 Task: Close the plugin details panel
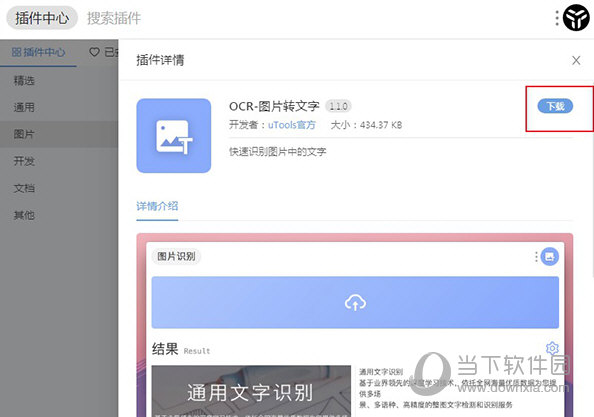(x=576, y=60)
